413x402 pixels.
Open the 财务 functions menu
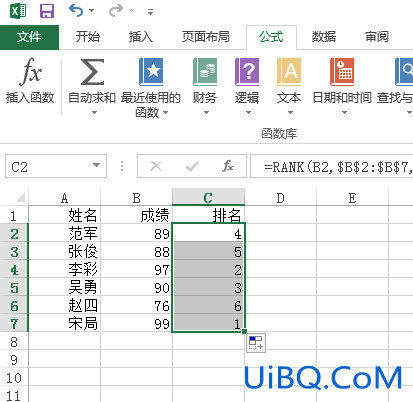click(205, 86)
